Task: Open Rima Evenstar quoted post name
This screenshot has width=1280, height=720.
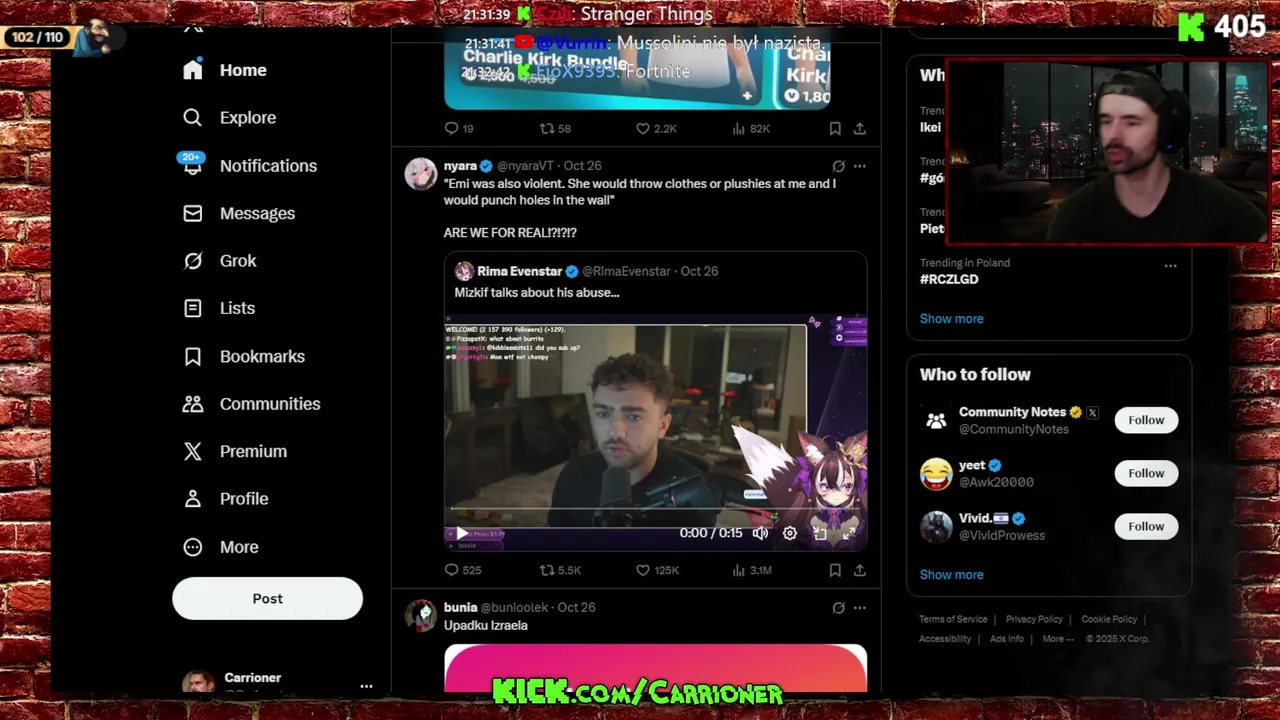Action: (519, 271)
